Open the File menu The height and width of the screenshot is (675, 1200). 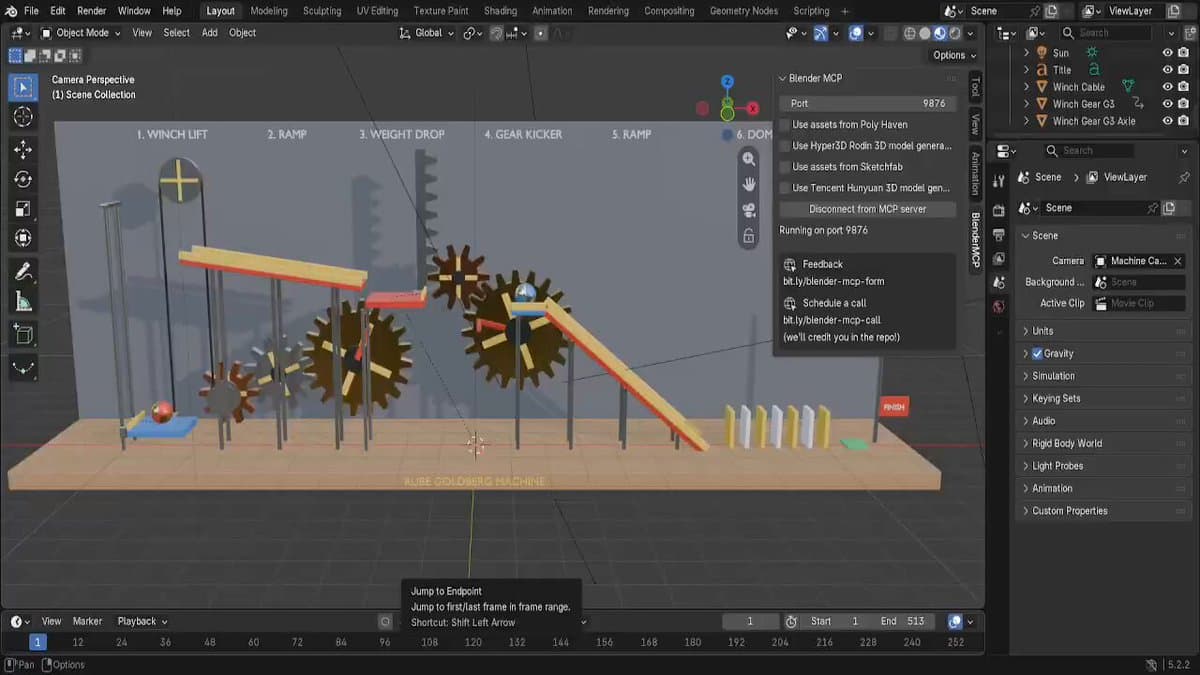point(31,11)
